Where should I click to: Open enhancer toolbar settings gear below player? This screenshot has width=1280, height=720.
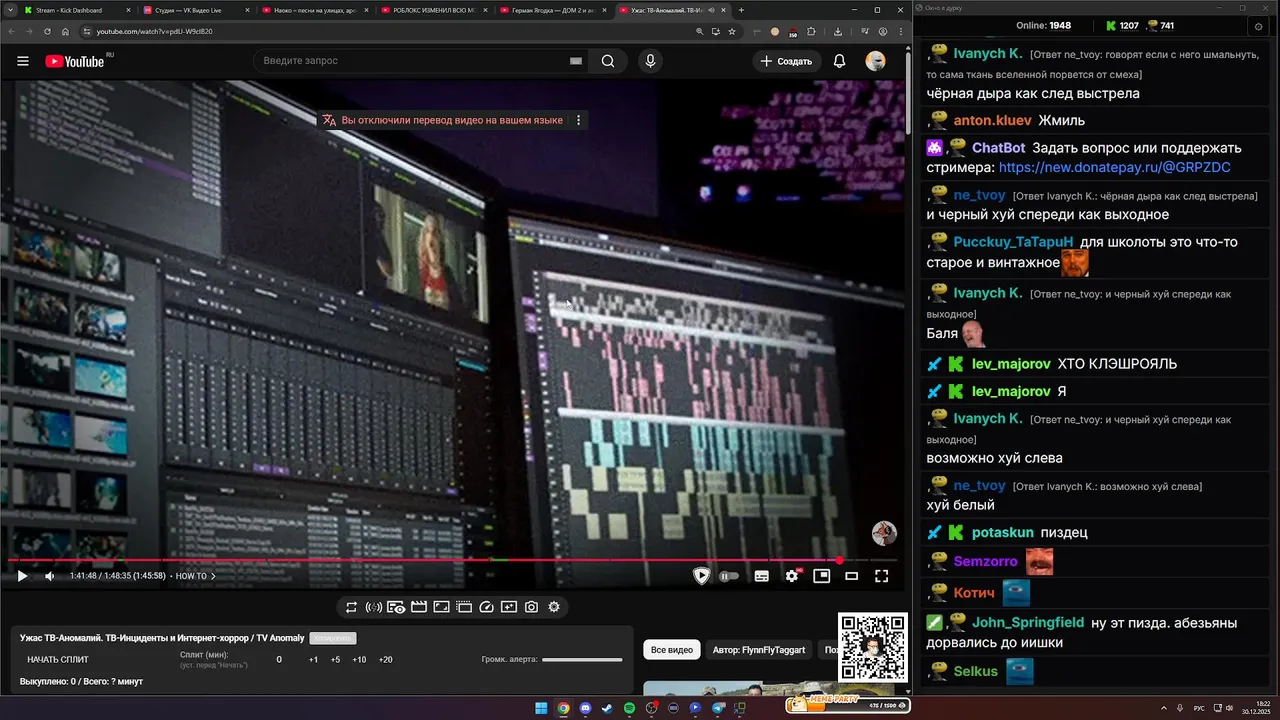pos(554,607)
